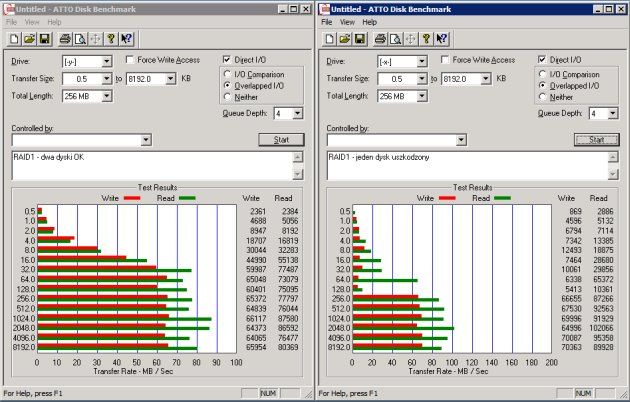Click description scrollbar down arrow in left window
Viewport: 630px width, 402px height.
coord(298,174)
